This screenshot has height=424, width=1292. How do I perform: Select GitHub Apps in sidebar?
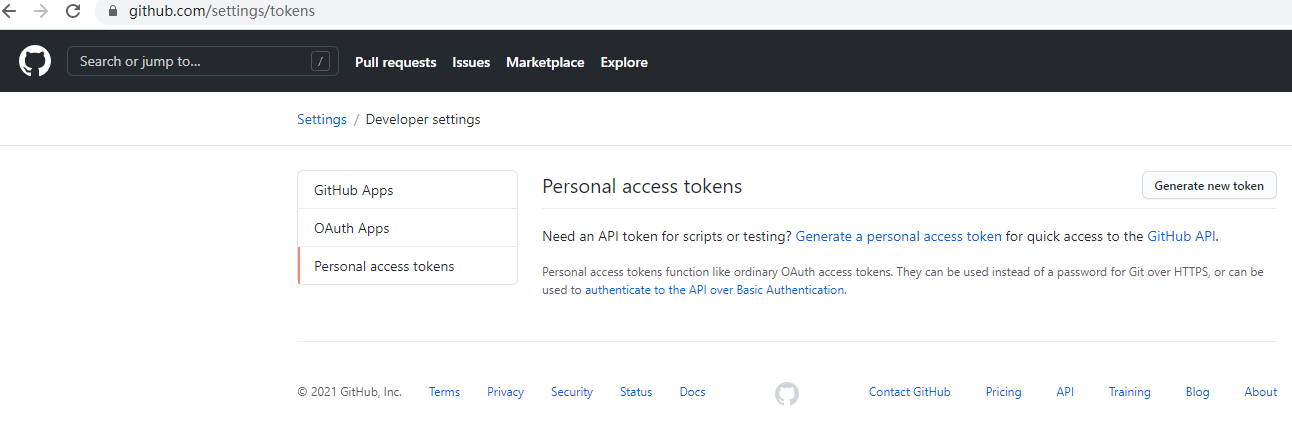click(408, 190)
